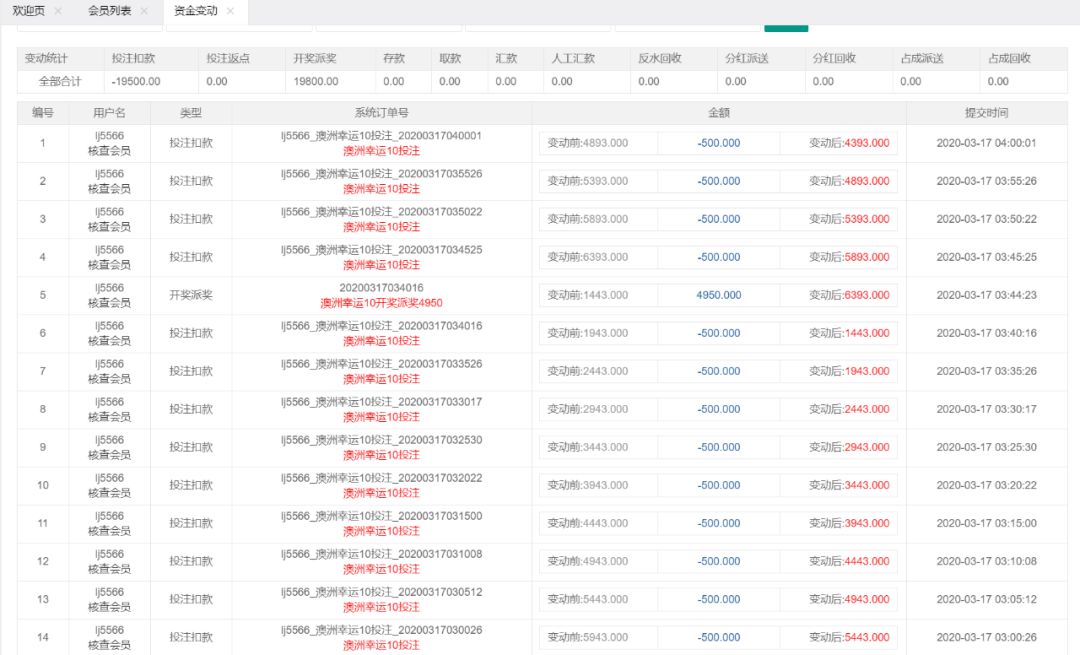Click order lj5566_澳洲幸运10投注_20200317030512

pos(382,592)
